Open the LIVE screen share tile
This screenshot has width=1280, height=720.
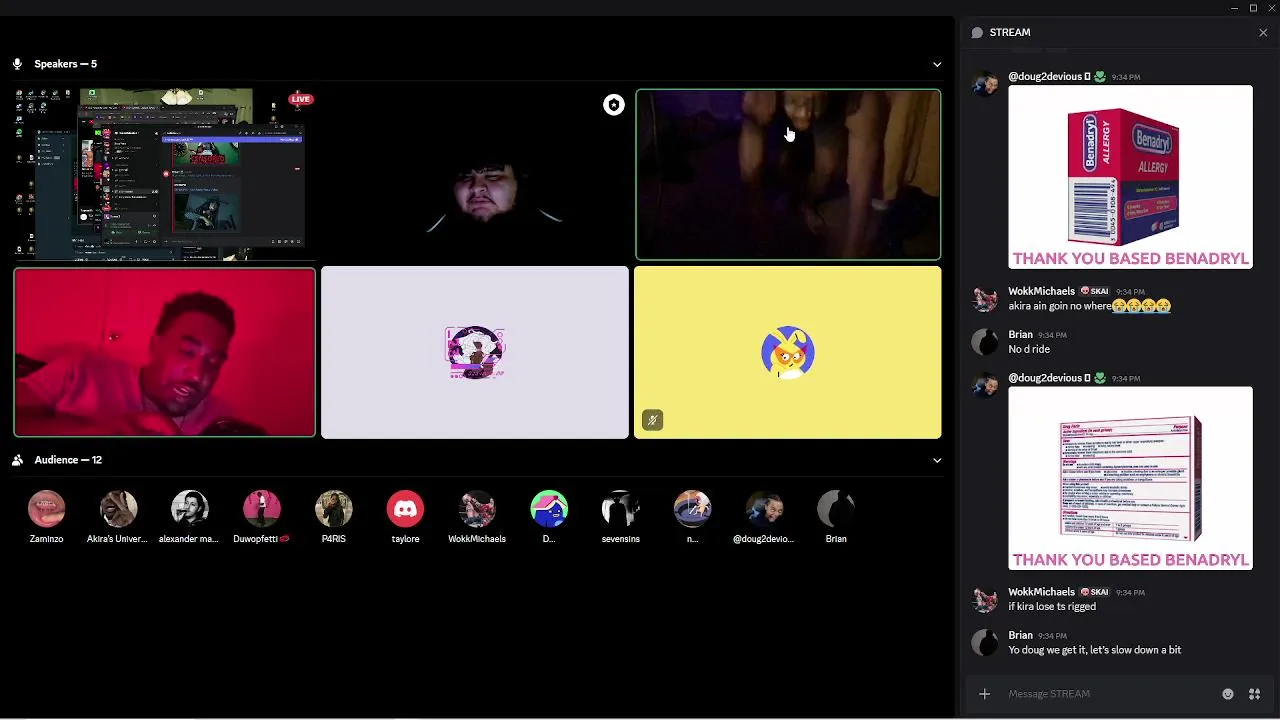coord(165,174)
